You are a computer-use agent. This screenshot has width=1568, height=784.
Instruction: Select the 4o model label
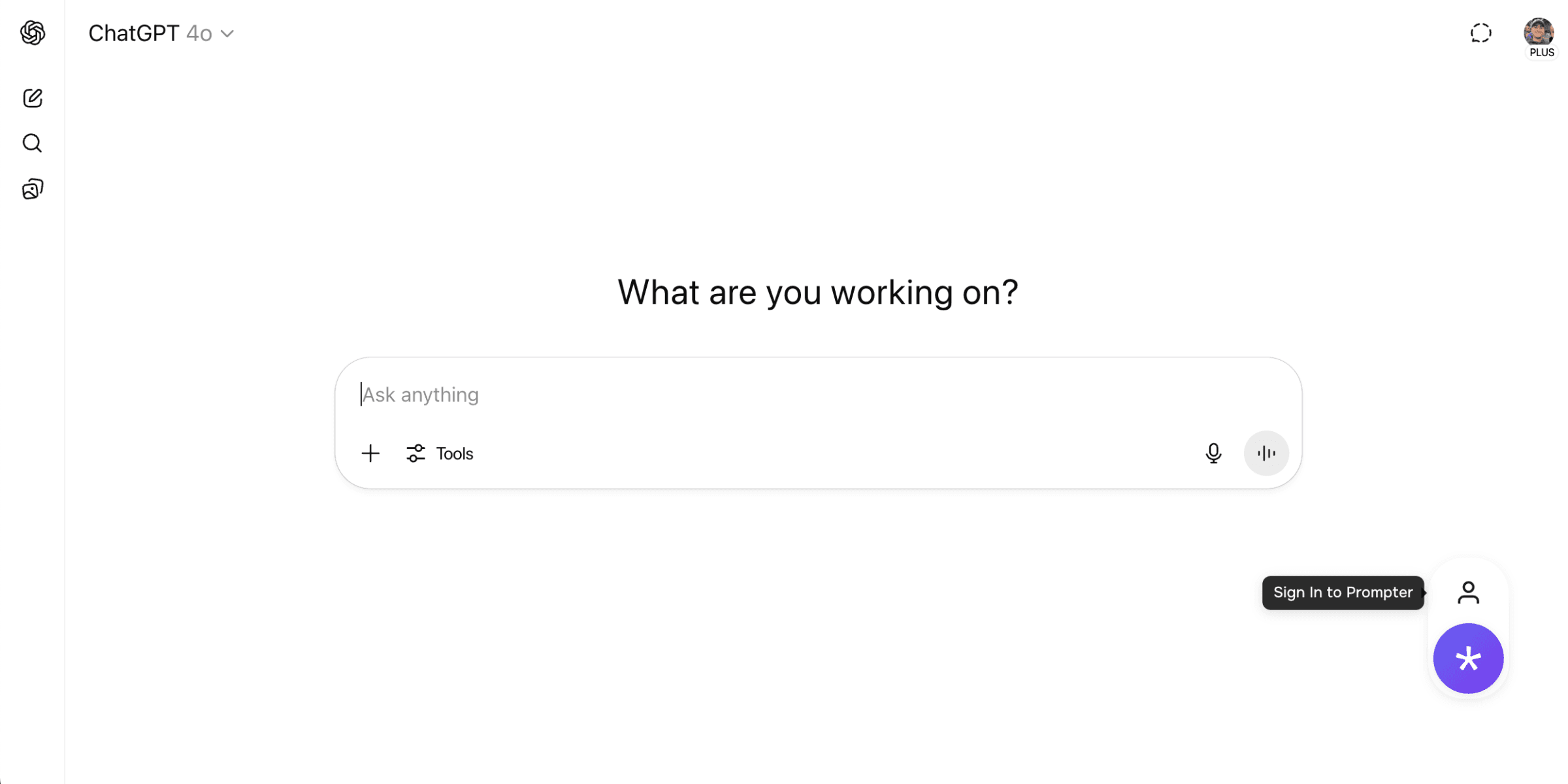coord(199,33)
